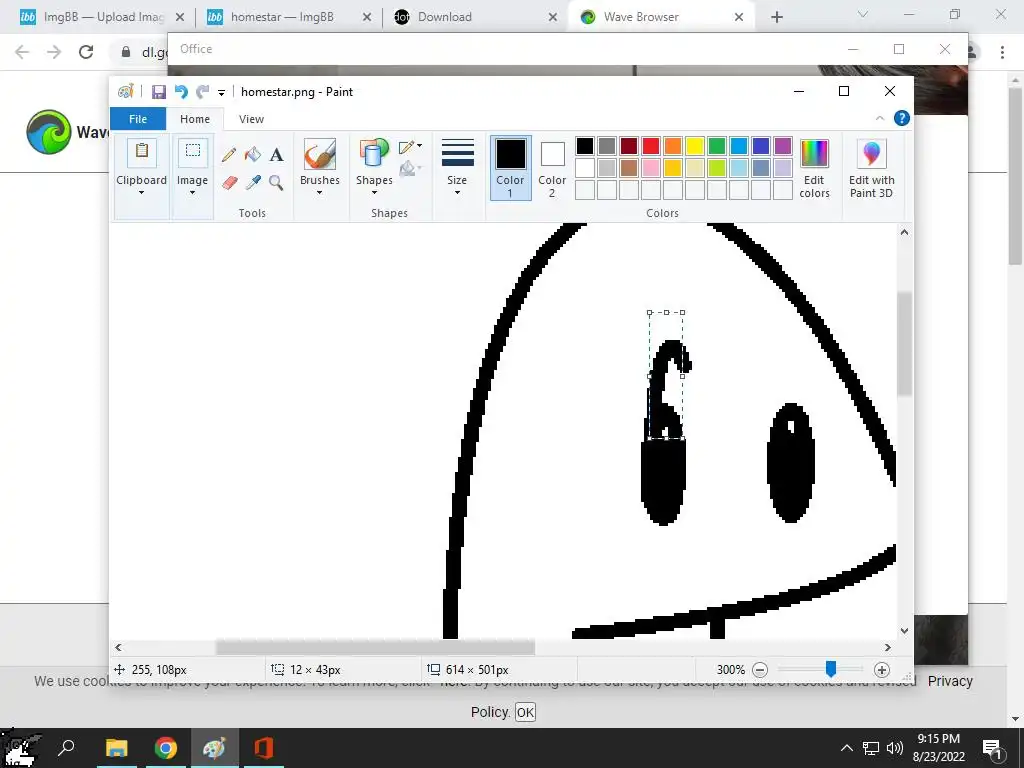Click the rectangular Select tool icon
The width and height of the screenshot is (1024, 768).
(193, 152)
